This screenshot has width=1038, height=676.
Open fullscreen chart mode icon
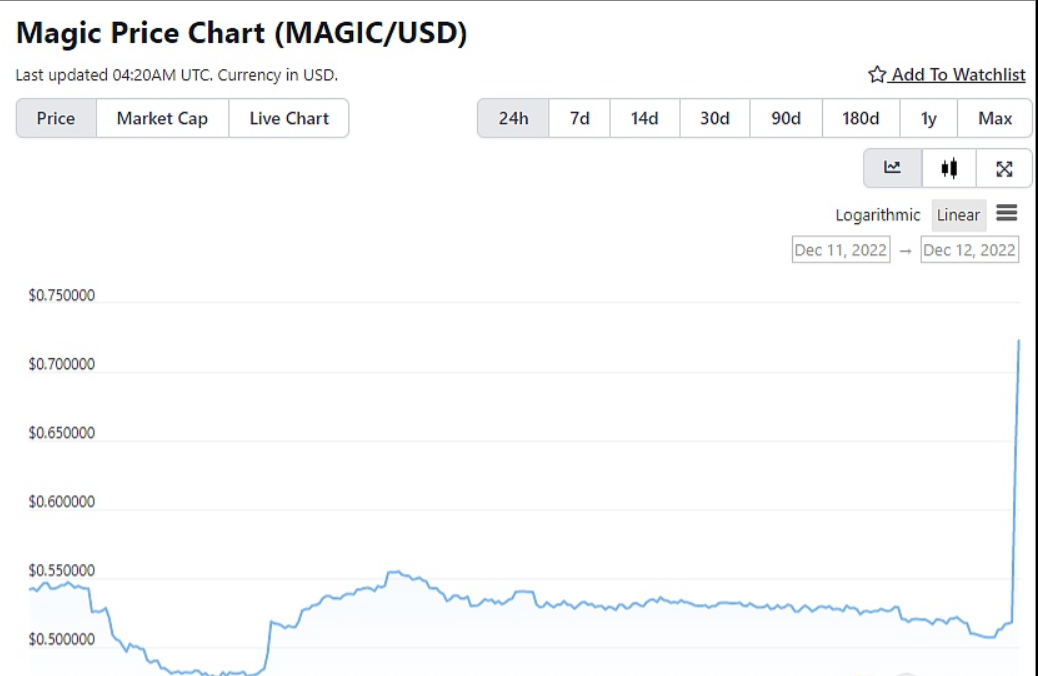tap(1004, 168)
